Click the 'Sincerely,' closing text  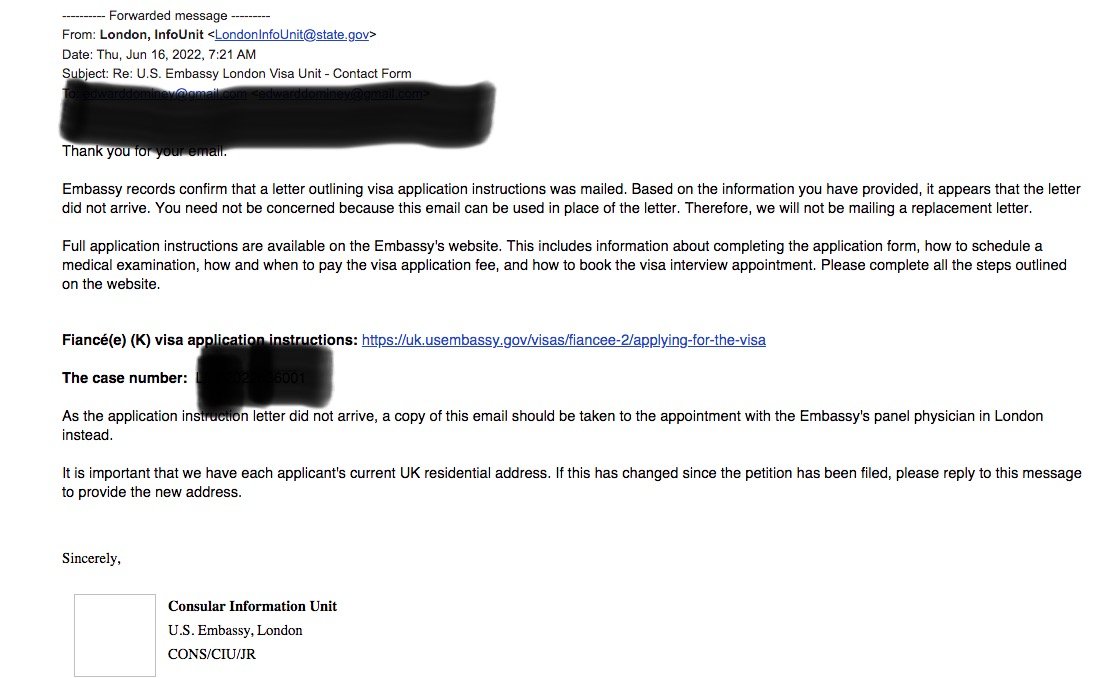point(91,558)
